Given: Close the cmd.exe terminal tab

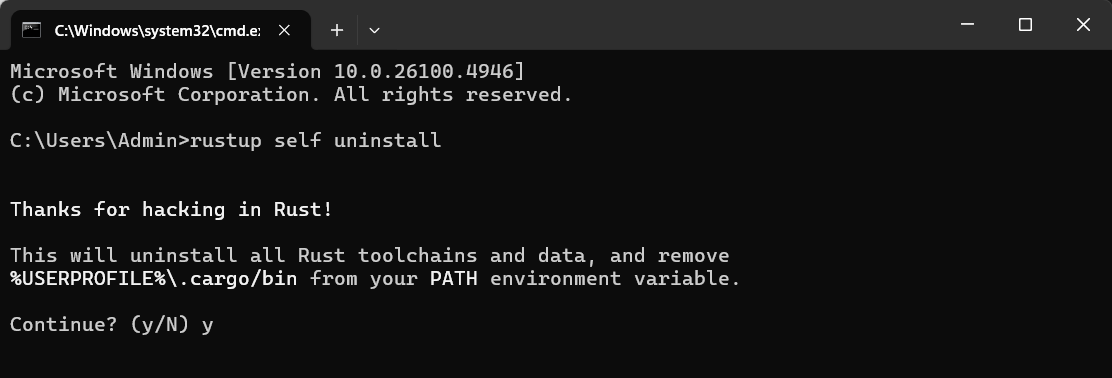Looking at the screenshot, I should (284, 30).
